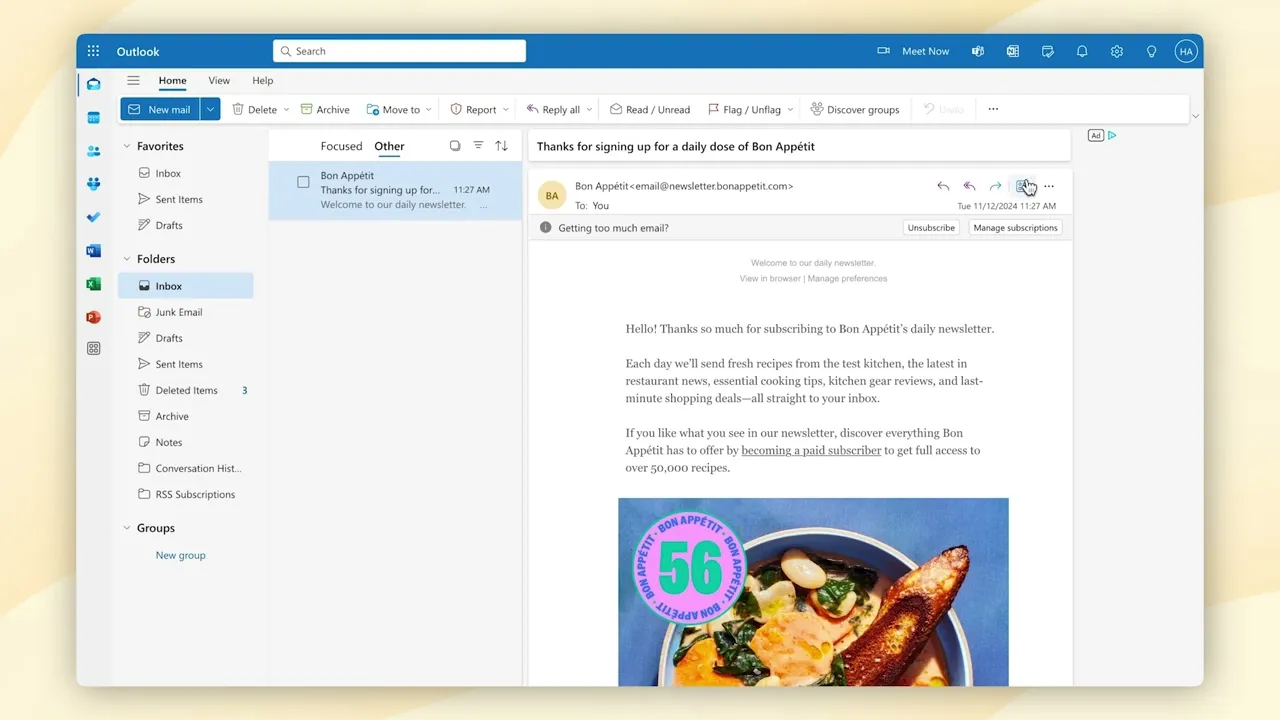
Task: Toggle the navigation pane hamburger button
Action: 133,81
